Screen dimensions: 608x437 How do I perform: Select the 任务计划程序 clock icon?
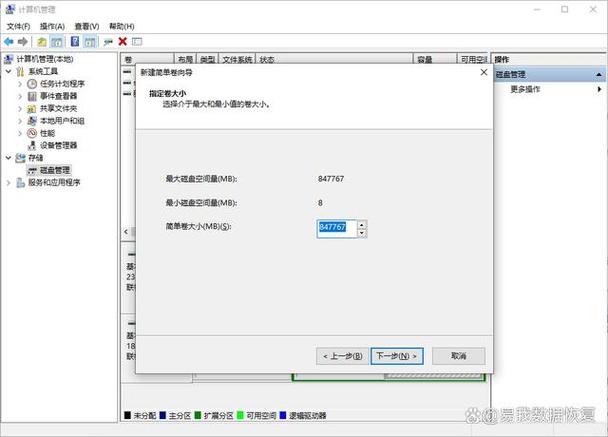(x=32, y=84)
